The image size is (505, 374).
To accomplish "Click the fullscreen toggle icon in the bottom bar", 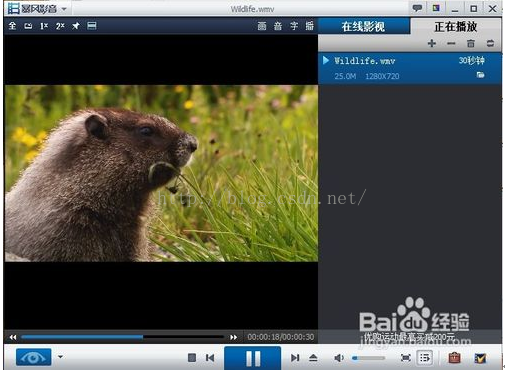I will click(406, 358).
